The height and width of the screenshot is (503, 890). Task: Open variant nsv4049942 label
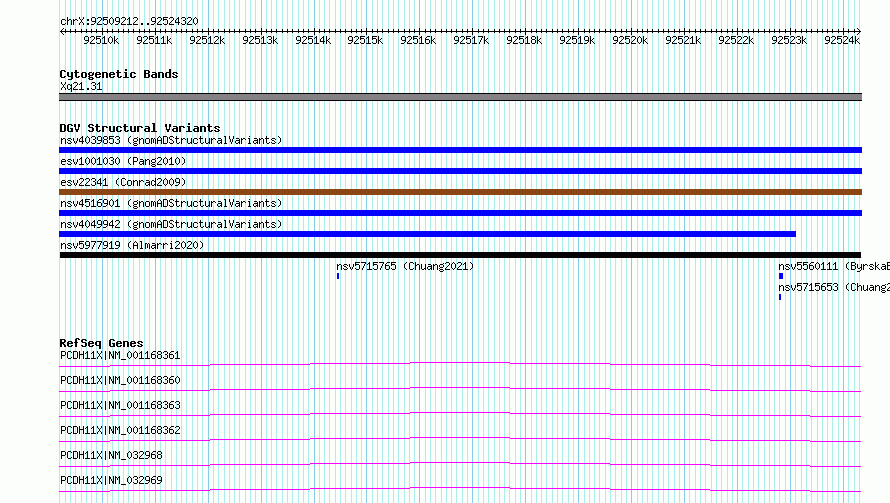(x=171, y=224)
